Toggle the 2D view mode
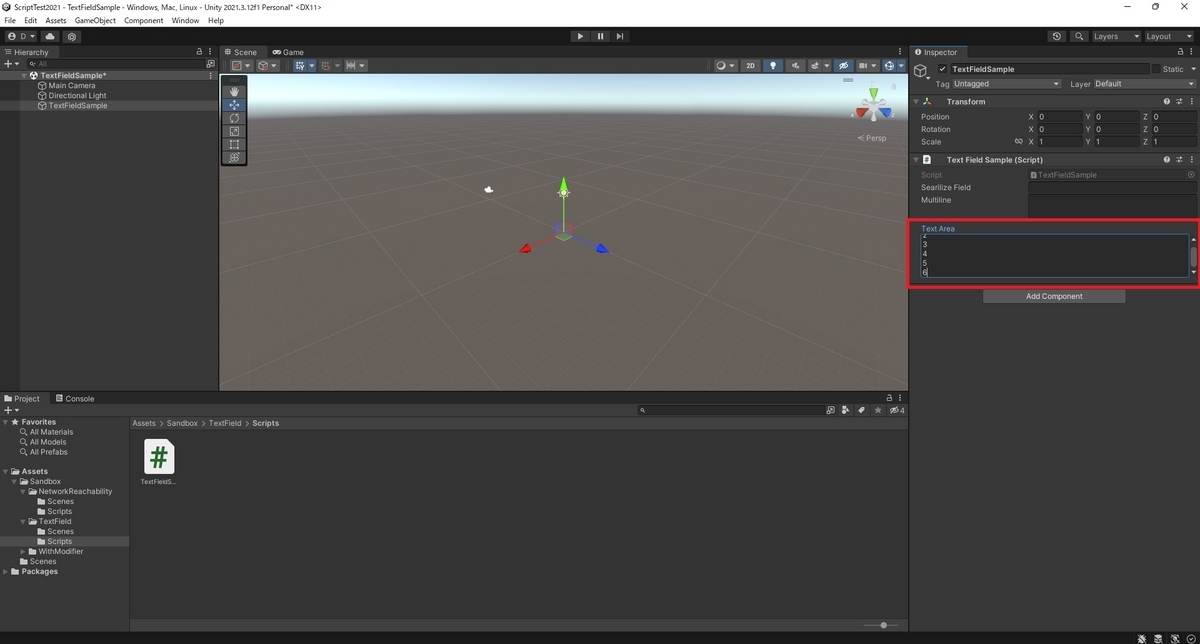This screenshot has height=644, width=1200. [x=750, y=65]
